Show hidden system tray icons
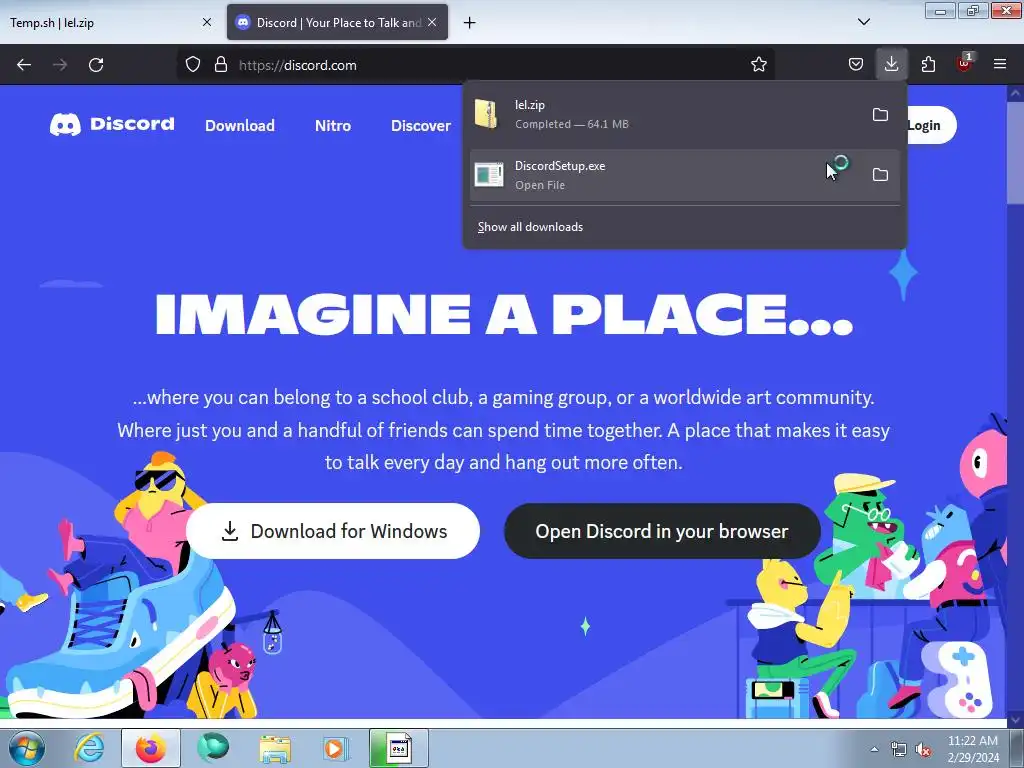The width and height of the screenshot is (1024, 768). [x=874, y=749]
